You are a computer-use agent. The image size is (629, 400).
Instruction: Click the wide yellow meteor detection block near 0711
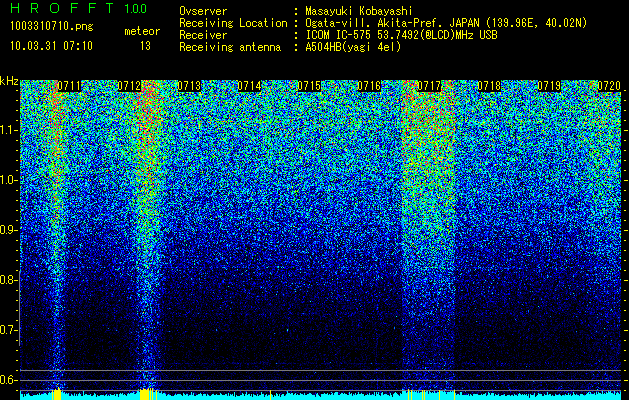pos(57,394)
